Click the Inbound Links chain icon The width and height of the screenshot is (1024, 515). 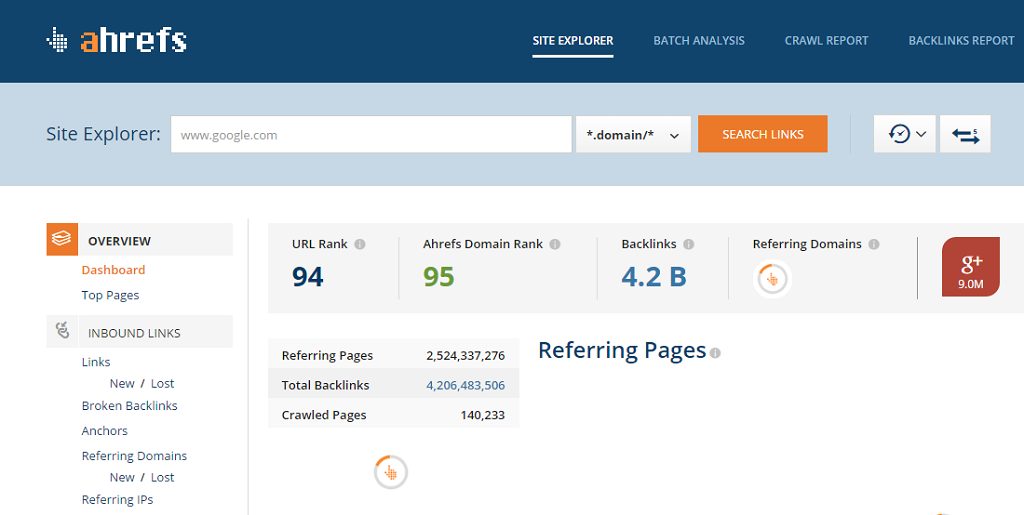pos(62,332)
